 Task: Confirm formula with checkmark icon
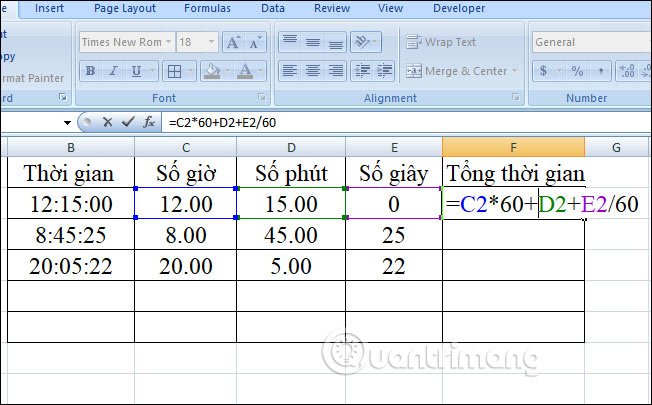click(128, 122)
